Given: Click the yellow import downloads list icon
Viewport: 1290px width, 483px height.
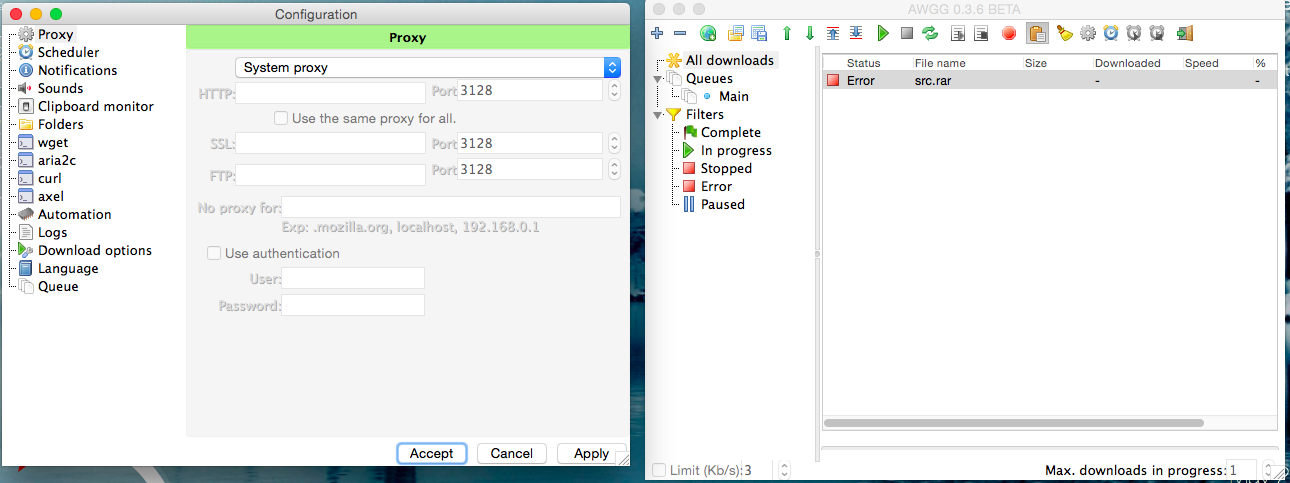Looking at the screenshot, I should (x=736, y=33).
